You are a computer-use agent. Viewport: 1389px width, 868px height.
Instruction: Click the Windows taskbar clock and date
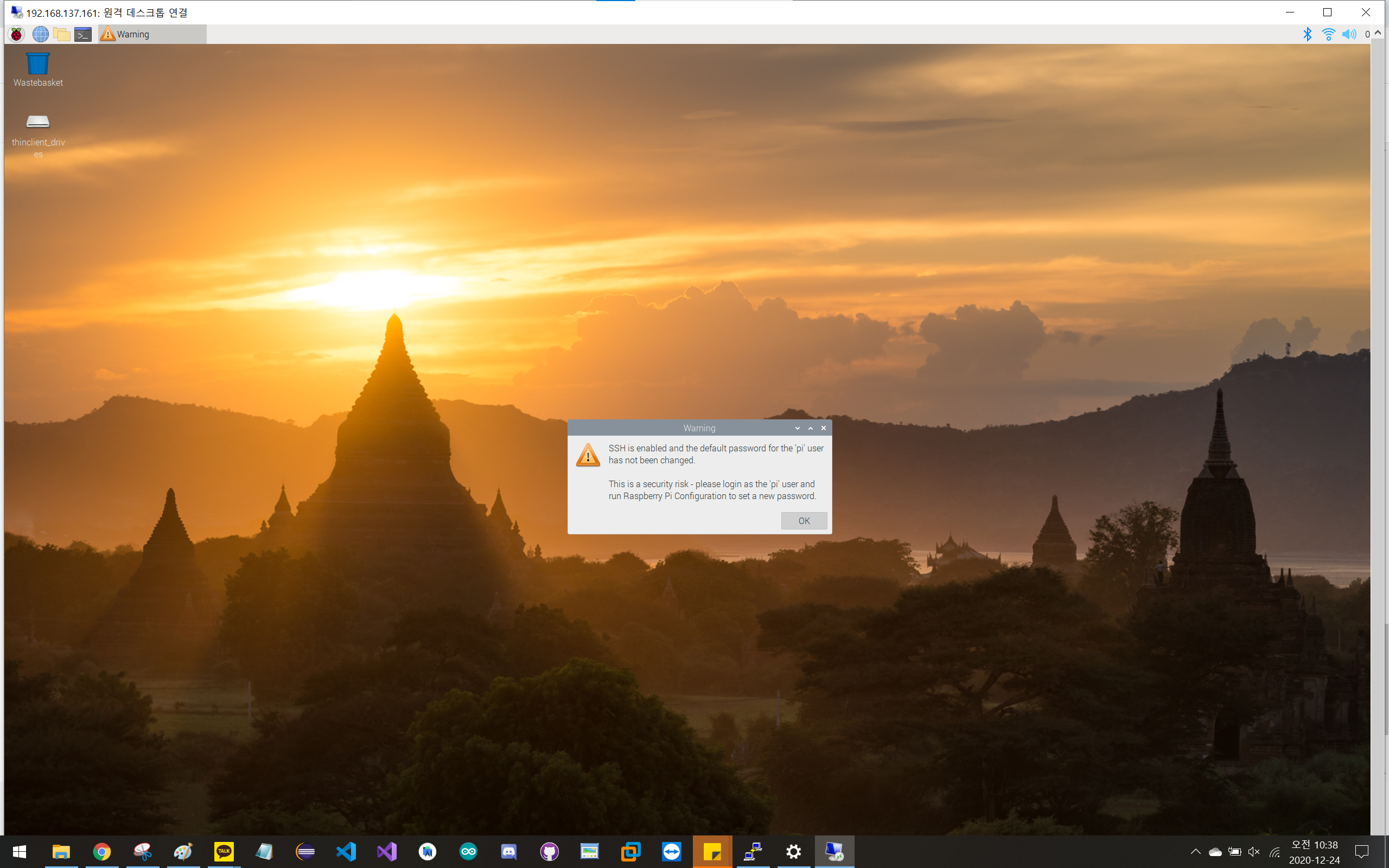pos(1314,852)
